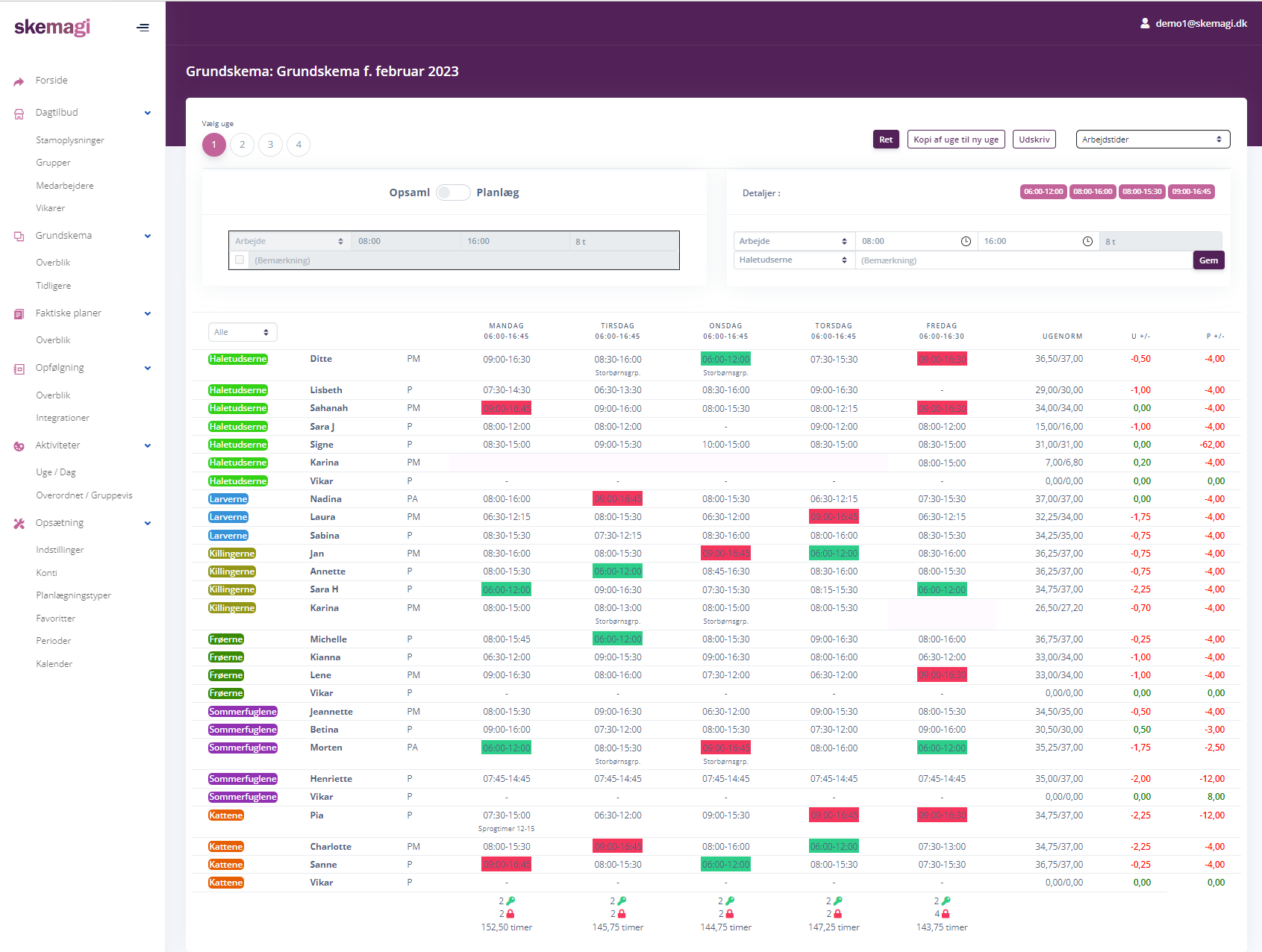Viewport: 1262px width, 952px height.
Task: Open Vikarer in sidebar
Action: tap(51, 208)
